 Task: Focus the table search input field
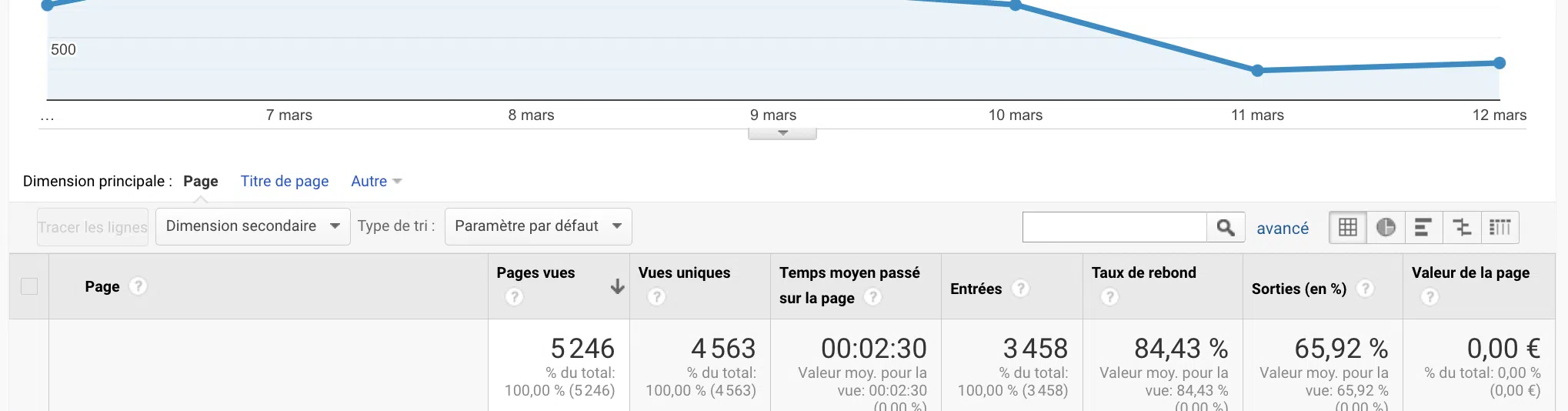click(1114, 228)
